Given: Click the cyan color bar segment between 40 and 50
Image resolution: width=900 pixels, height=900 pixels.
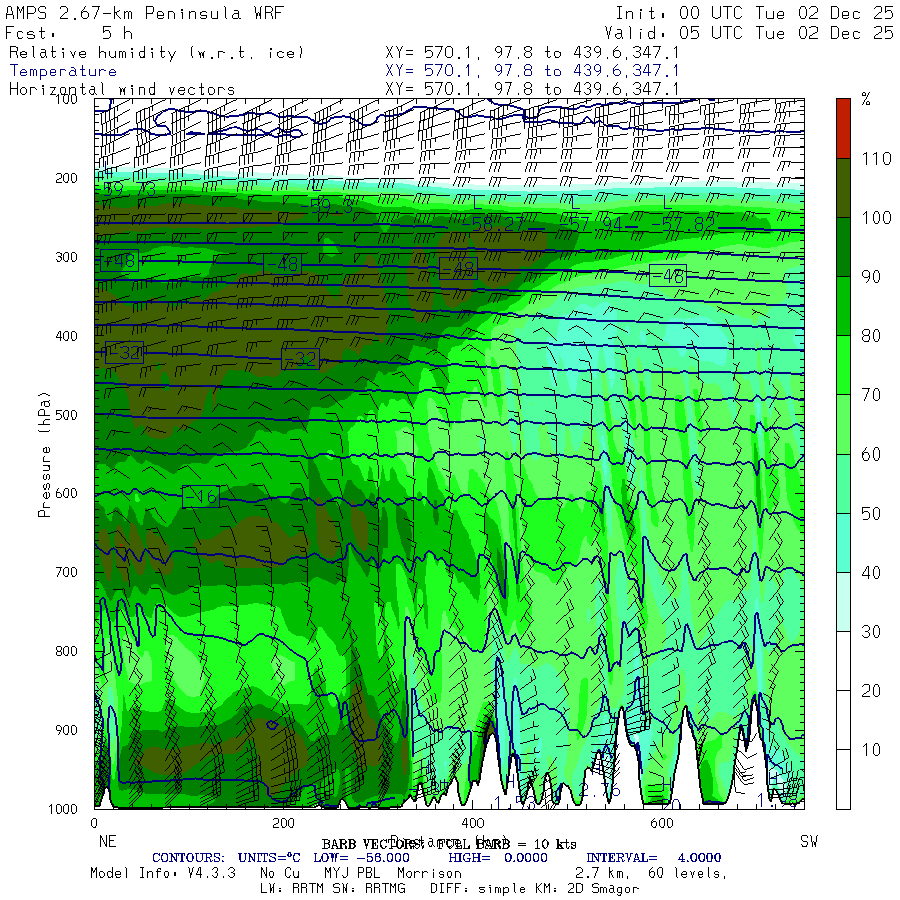Looking at the screenshot, I should tap(843, 542).
